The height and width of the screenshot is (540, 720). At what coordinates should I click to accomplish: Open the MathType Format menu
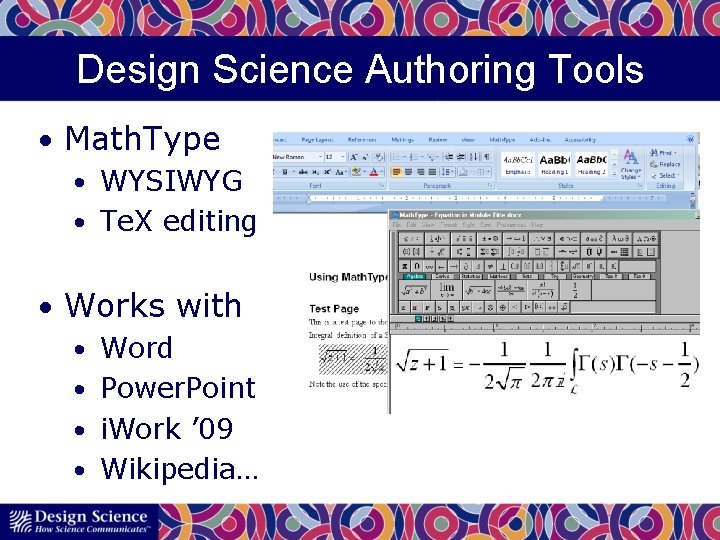(449, 225)
